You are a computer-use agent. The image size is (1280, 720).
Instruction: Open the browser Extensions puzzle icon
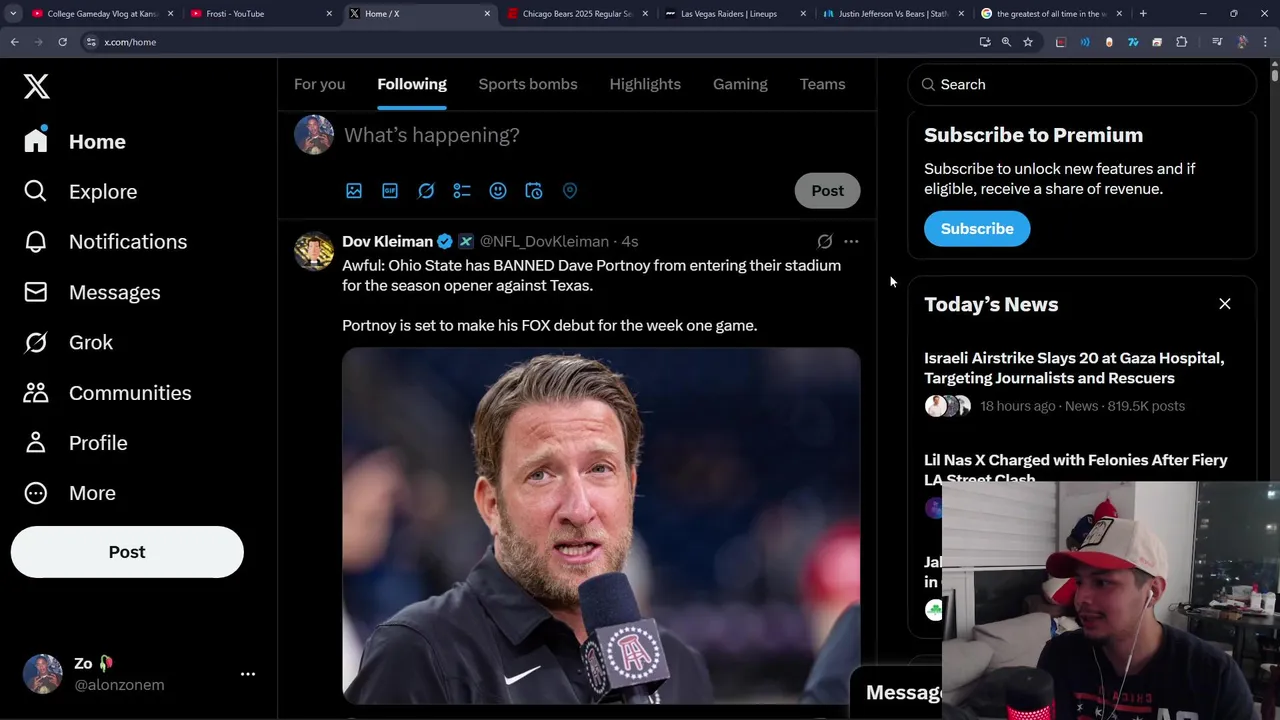[x=1182, y=42]
